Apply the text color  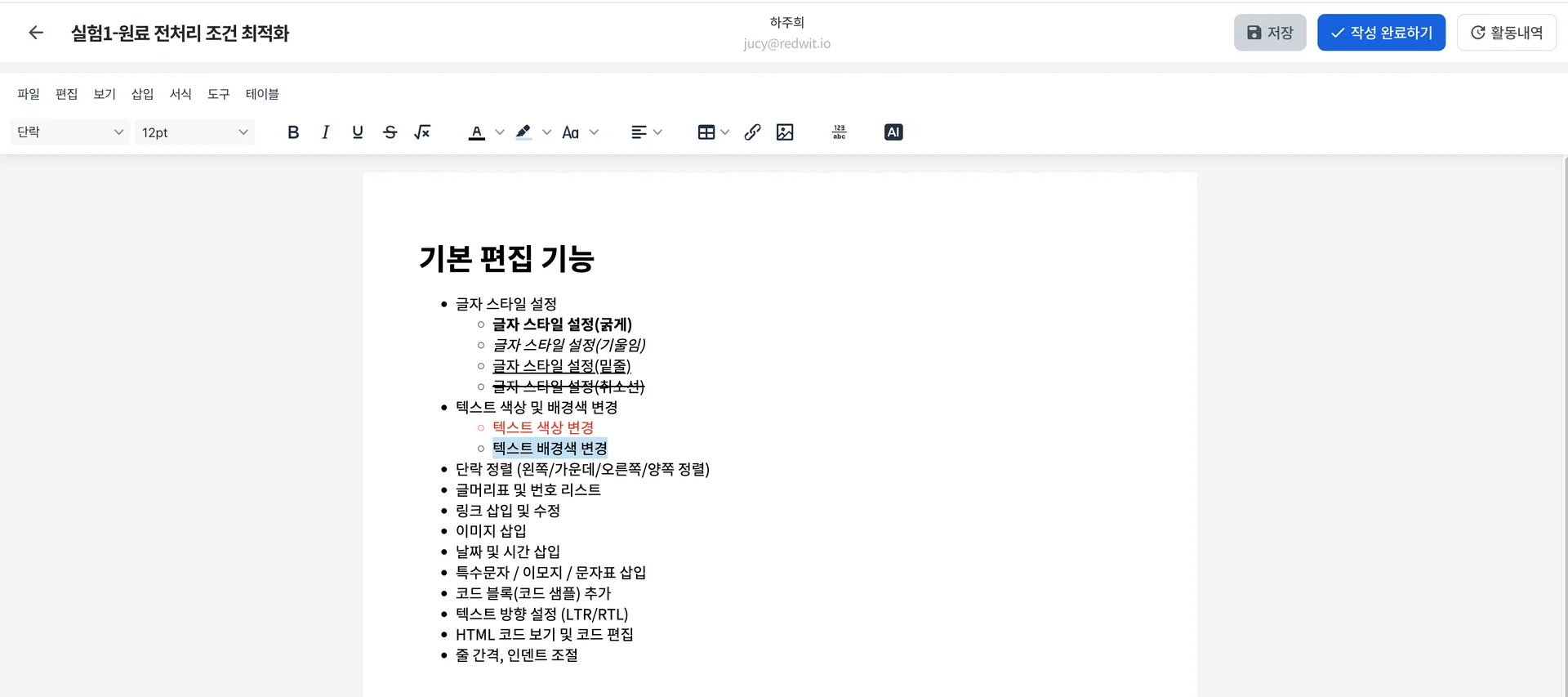pos(477,132)
